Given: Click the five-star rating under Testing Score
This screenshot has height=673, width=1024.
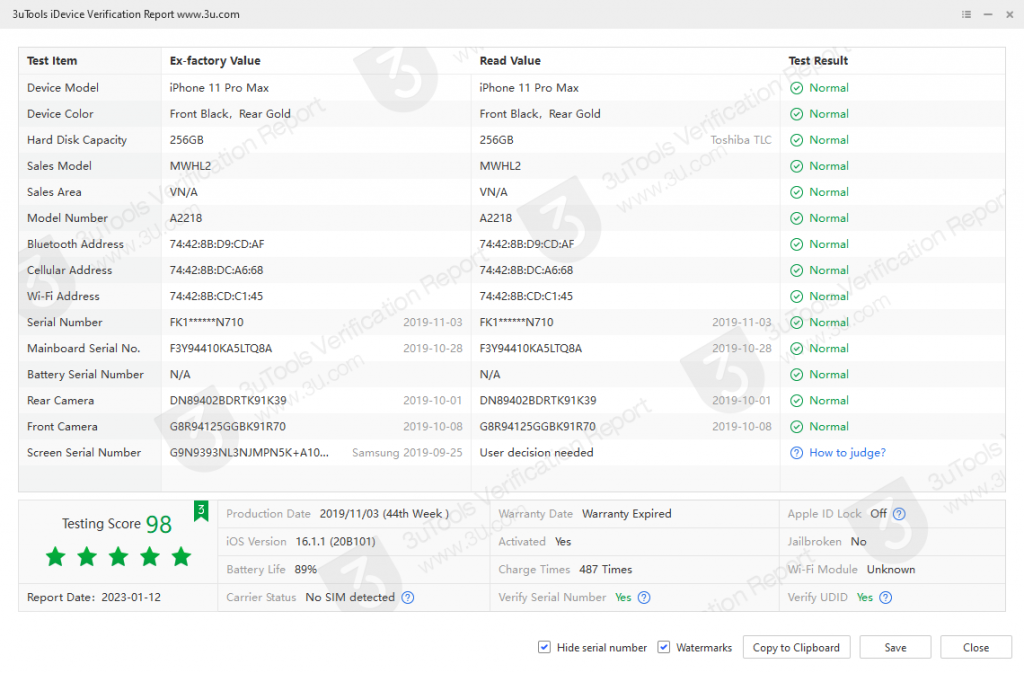Looking at the screenshot, I should (118, 556).
